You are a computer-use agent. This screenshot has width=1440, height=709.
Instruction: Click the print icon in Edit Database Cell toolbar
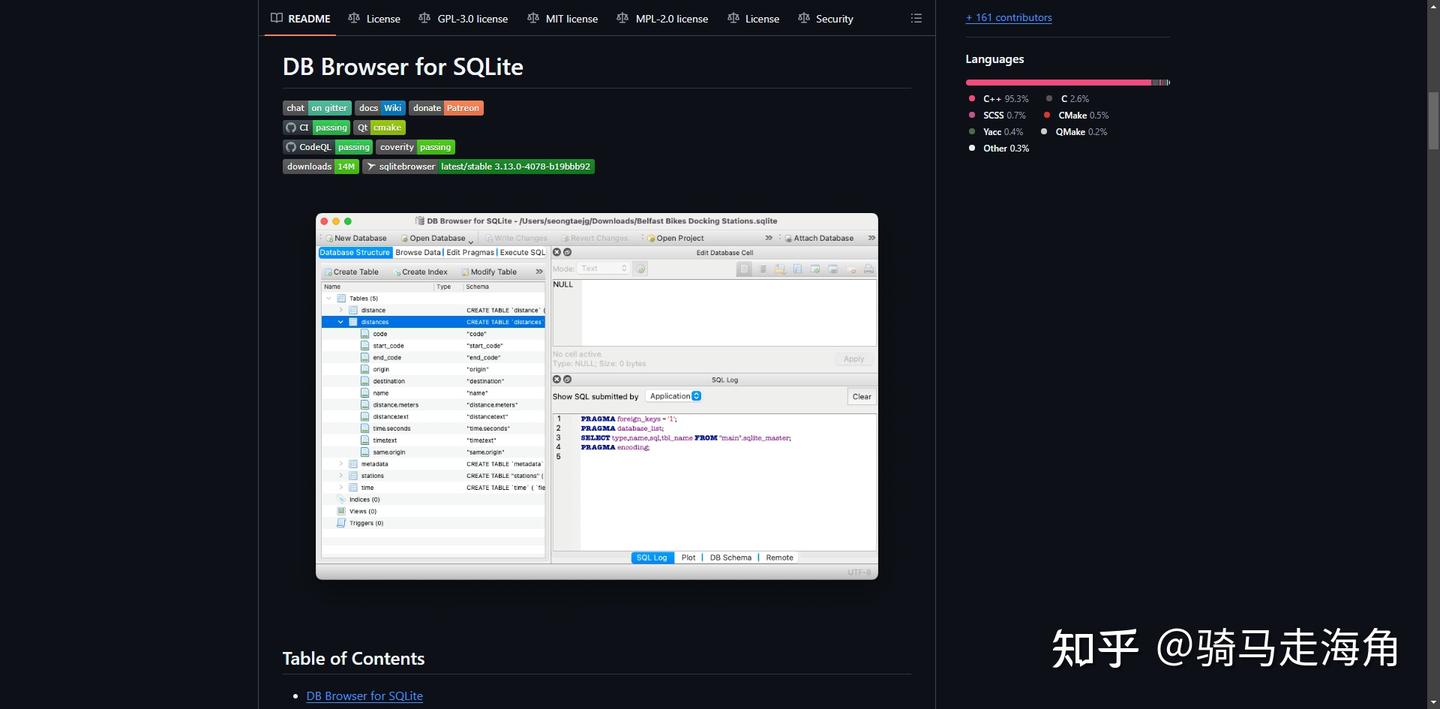click(x=868, y=269)
